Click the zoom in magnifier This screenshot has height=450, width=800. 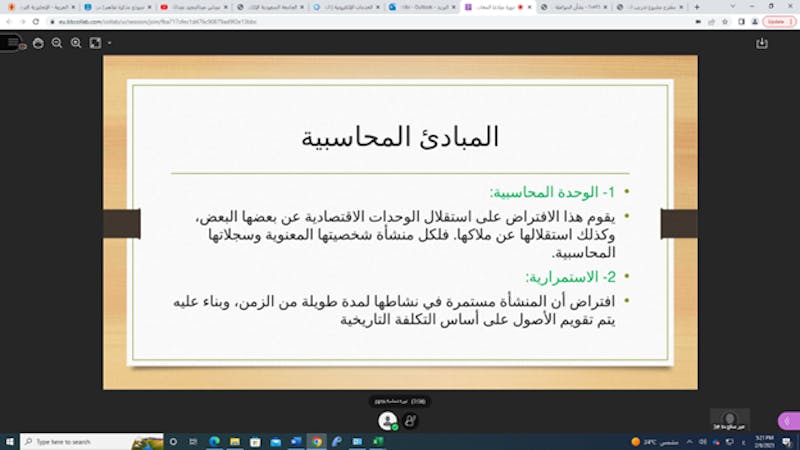tap(76, 43)
